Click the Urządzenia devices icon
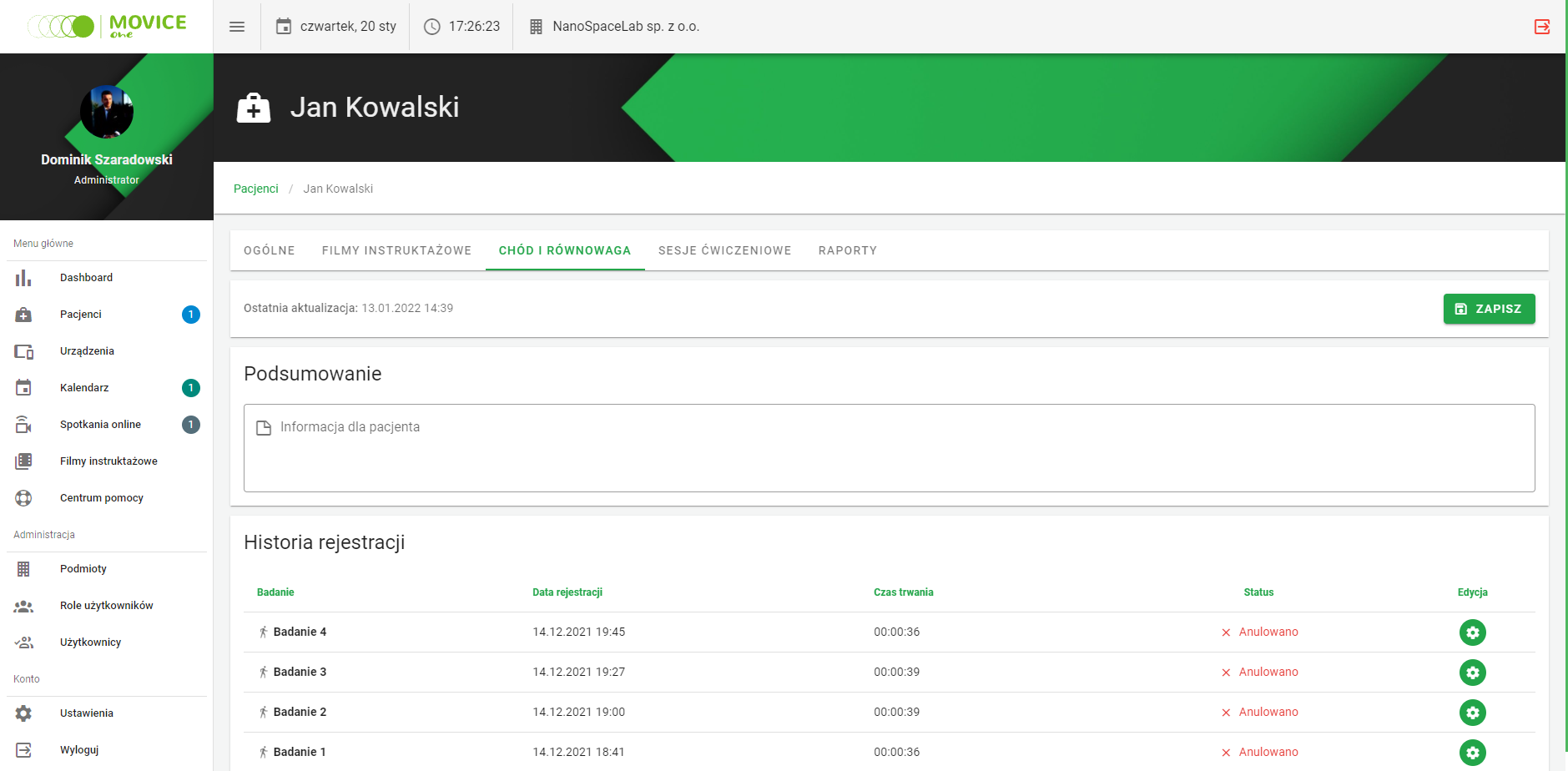 [x=23, y=351]
